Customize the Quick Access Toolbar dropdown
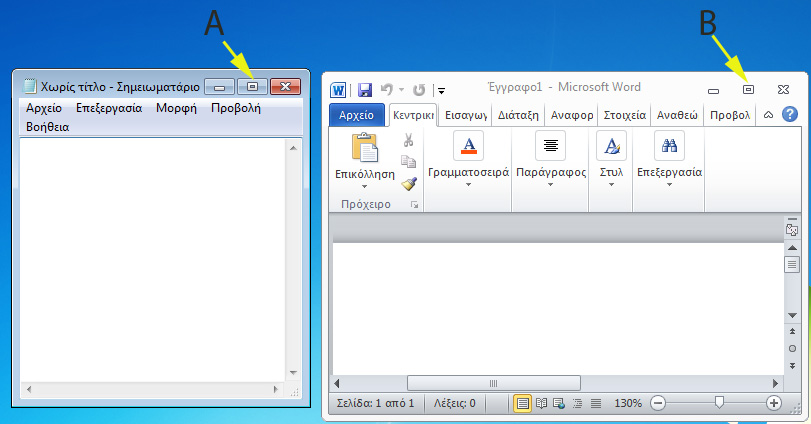The width and height of the screenshot is (811, 424). 441,91
